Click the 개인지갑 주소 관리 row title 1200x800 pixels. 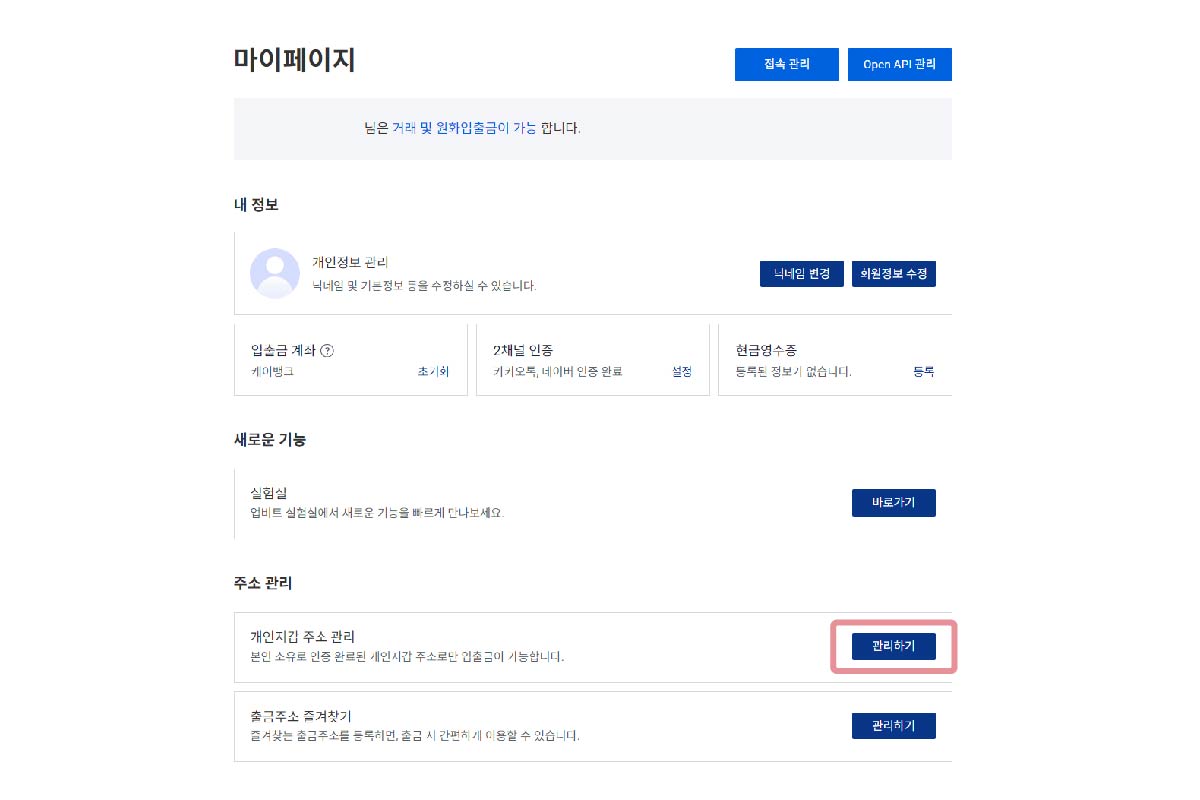[x=302, y=637]
